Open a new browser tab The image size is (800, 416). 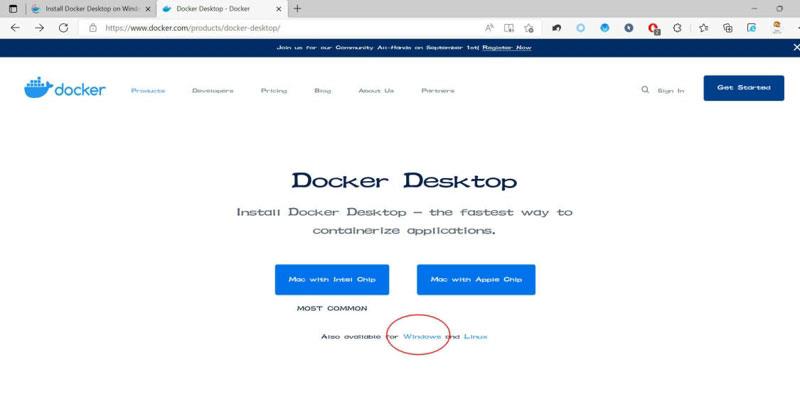pyautogui.click(x=297, y=9)
